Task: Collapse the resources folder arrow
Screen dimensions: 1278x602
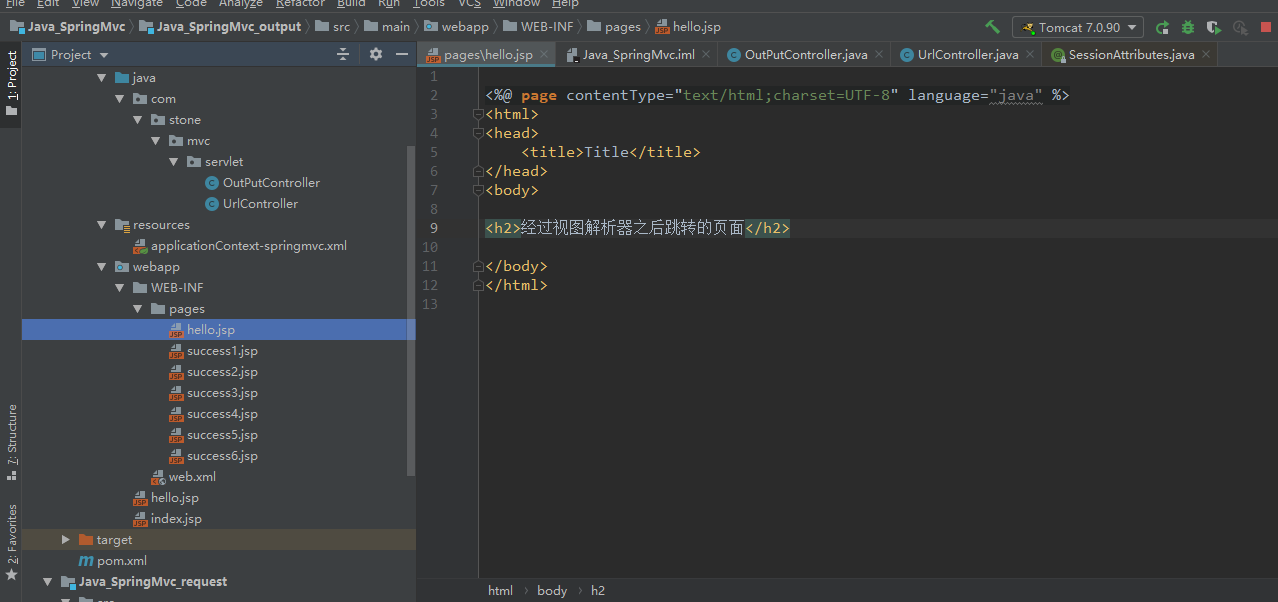Action: click(x=101, y=225)
